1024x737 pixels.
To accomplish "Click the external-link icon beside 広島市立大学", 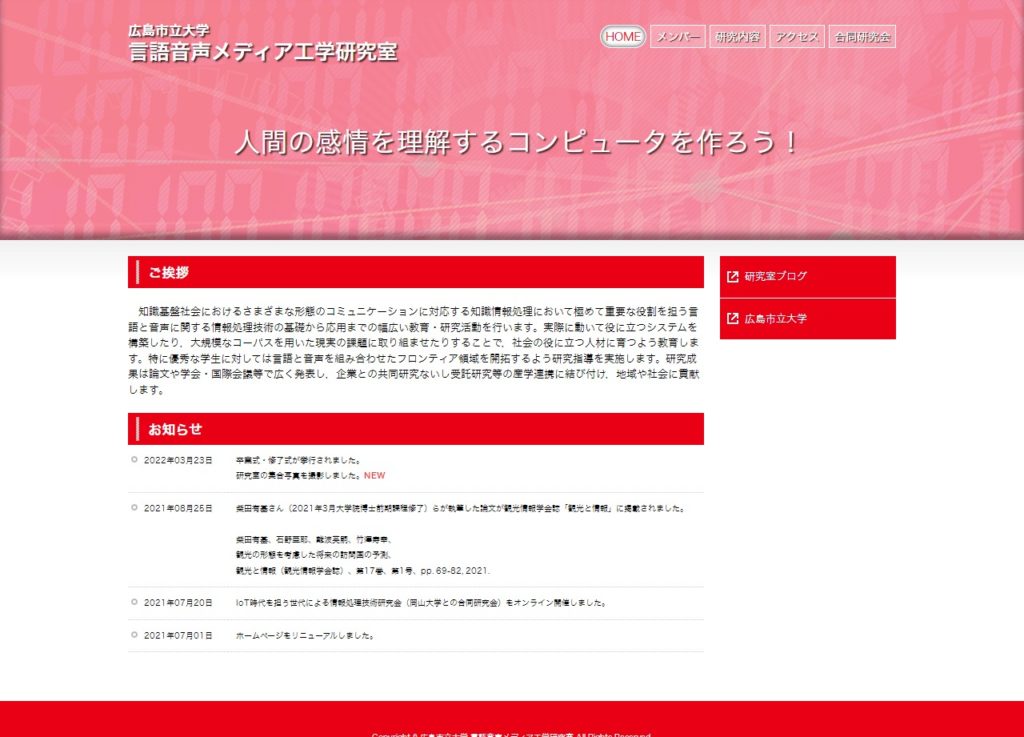I will point(733,319).
